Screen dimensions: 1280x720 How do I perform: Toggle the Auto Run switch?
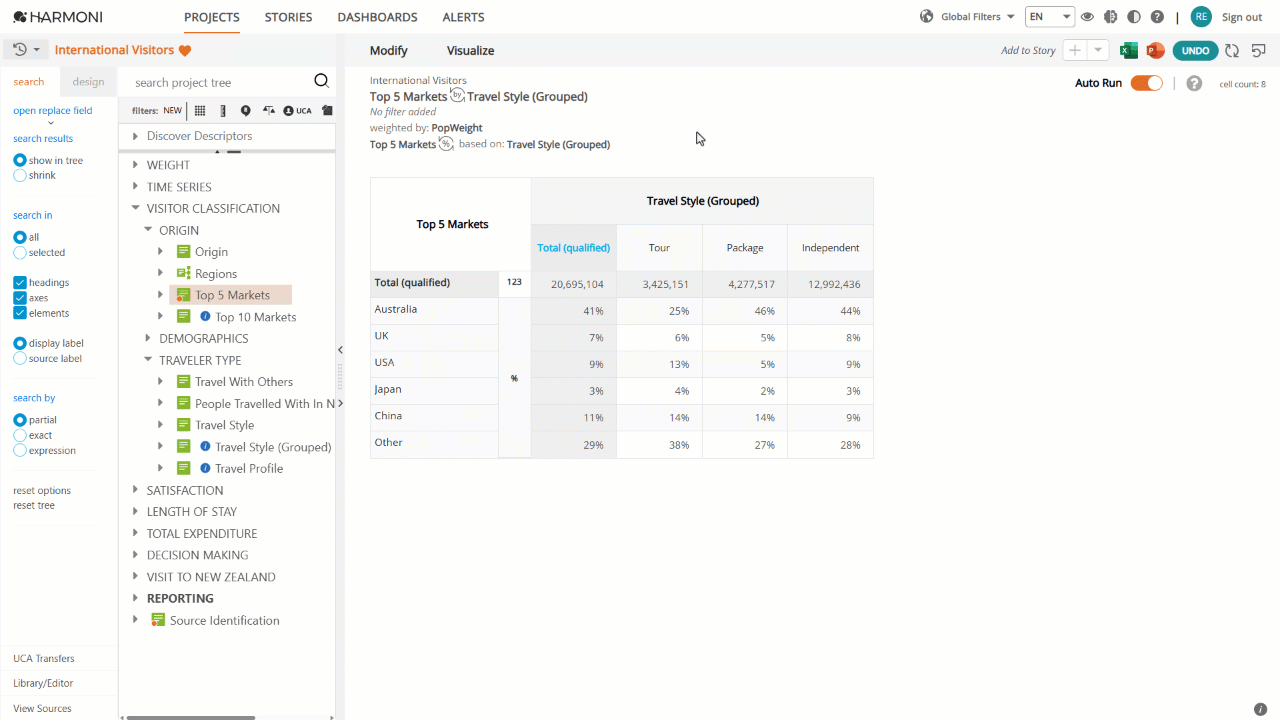click(1147, 83)
